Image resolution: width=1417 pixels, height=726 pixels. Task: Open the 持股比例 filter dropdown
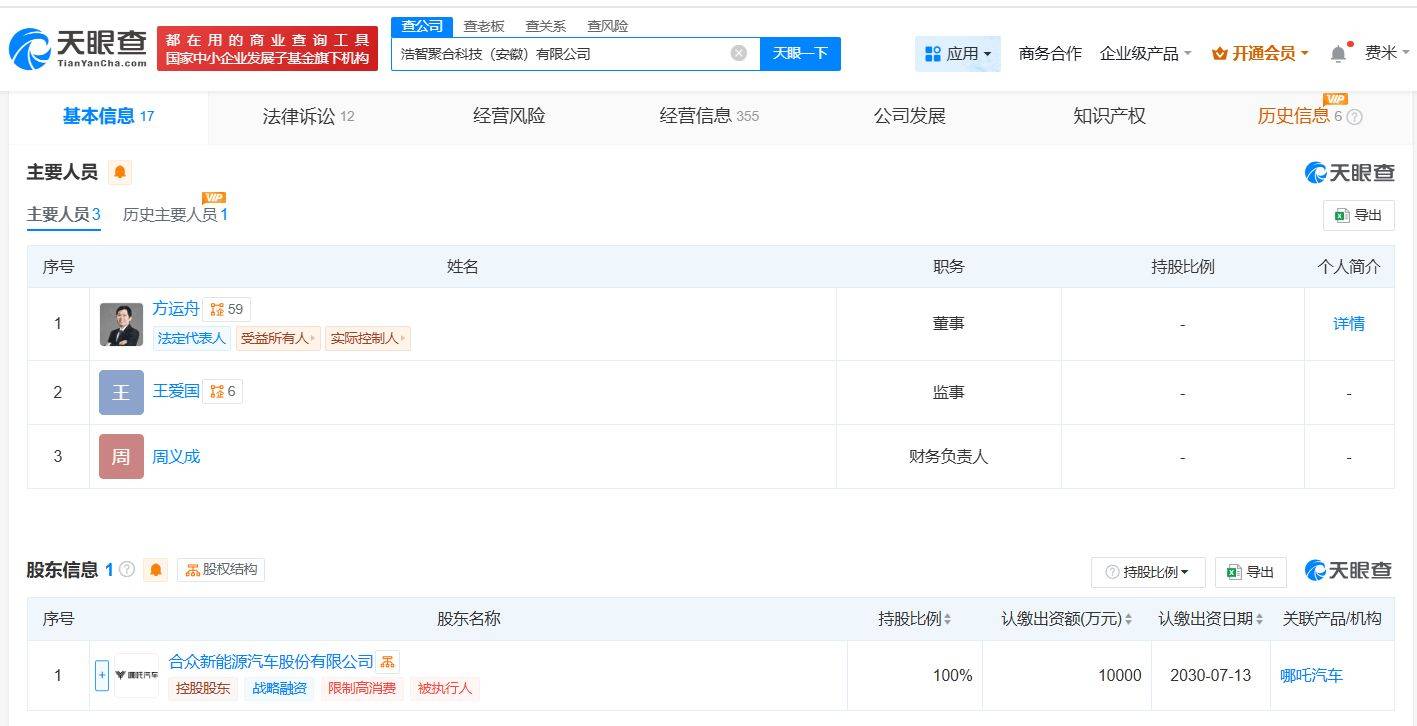(1148, 572)
